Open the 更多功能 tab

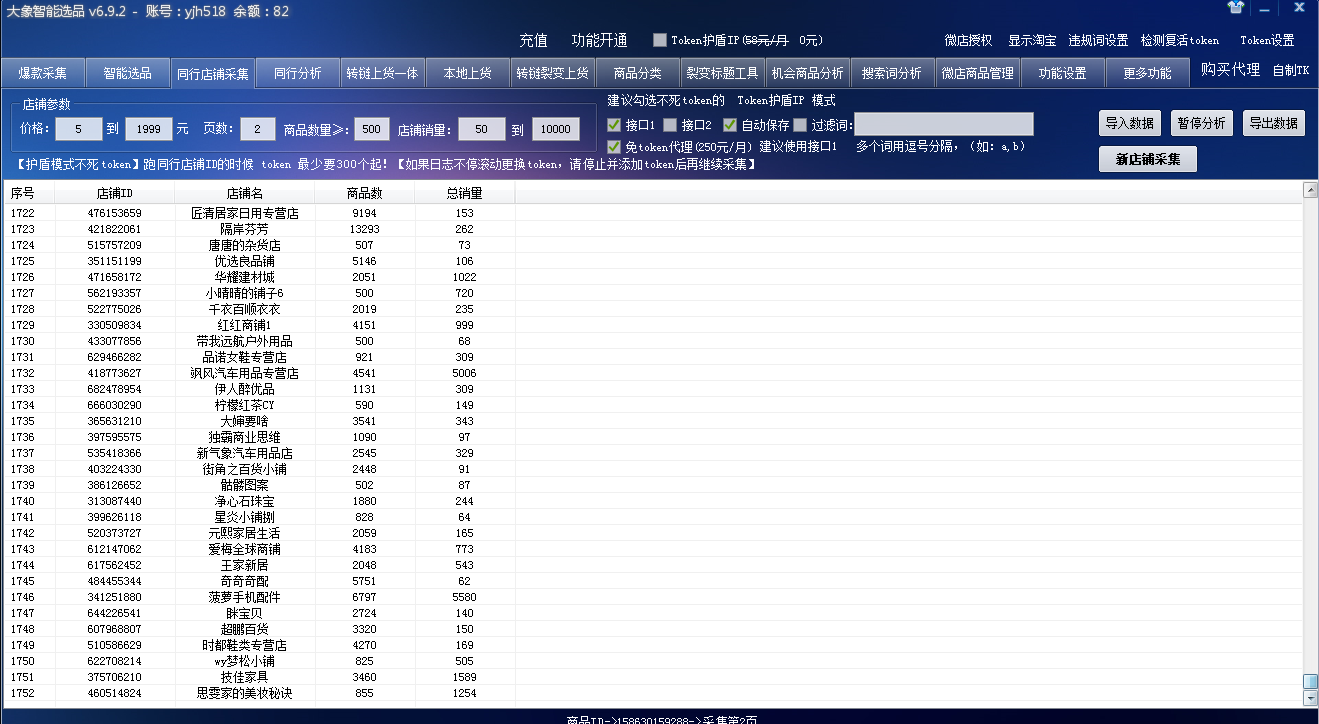(x=1147, y=73)
